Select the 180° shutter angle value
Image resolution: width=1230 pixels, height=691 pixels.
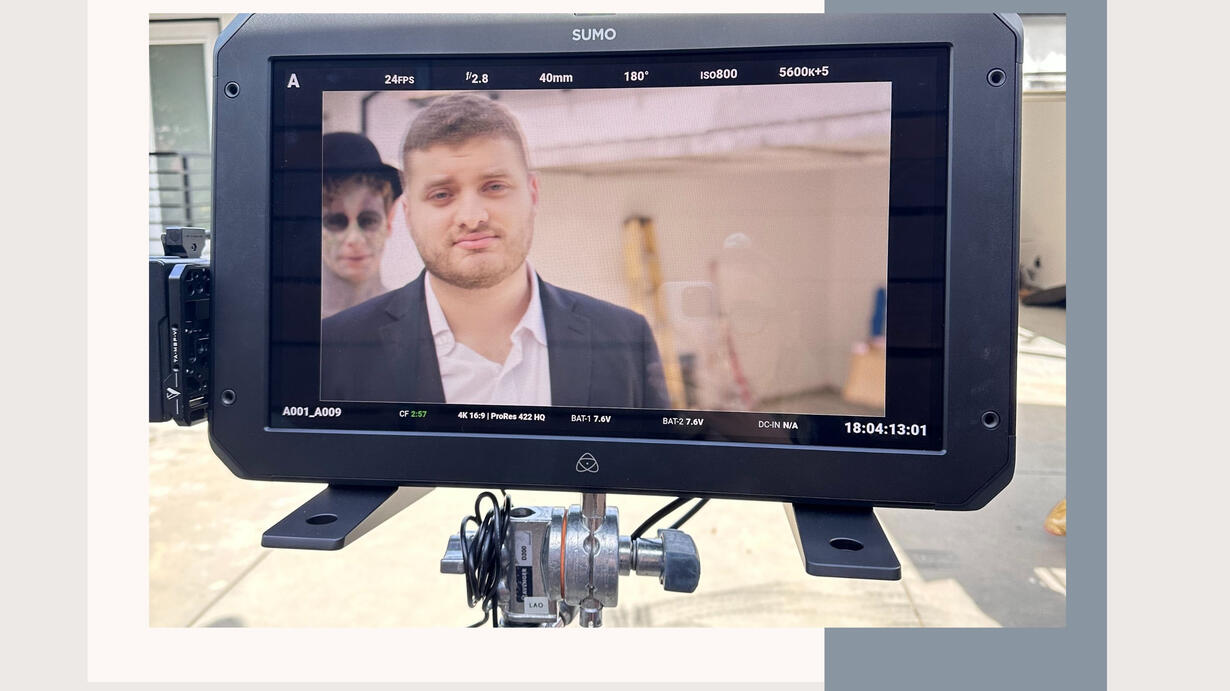(636, 76)
